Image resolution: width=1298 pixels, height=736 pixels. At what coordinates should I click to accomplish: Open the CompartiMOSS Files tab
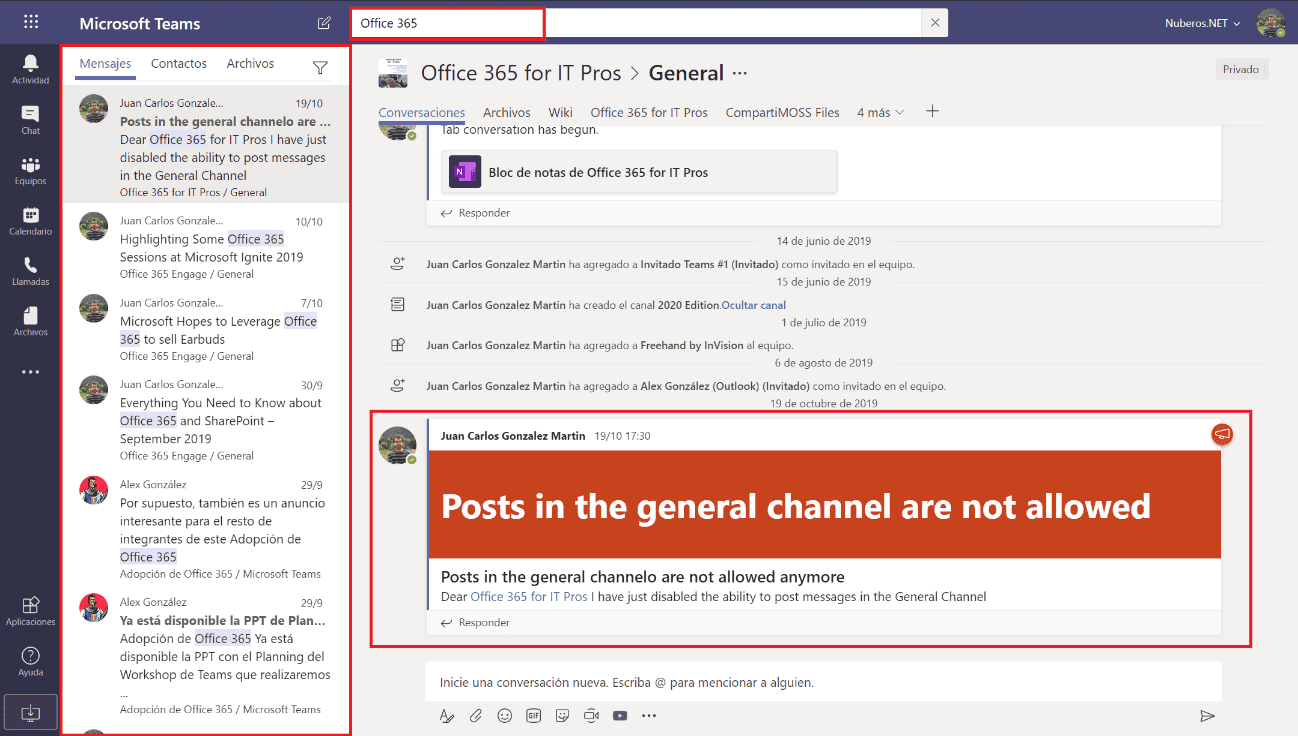tap(783, 113)
